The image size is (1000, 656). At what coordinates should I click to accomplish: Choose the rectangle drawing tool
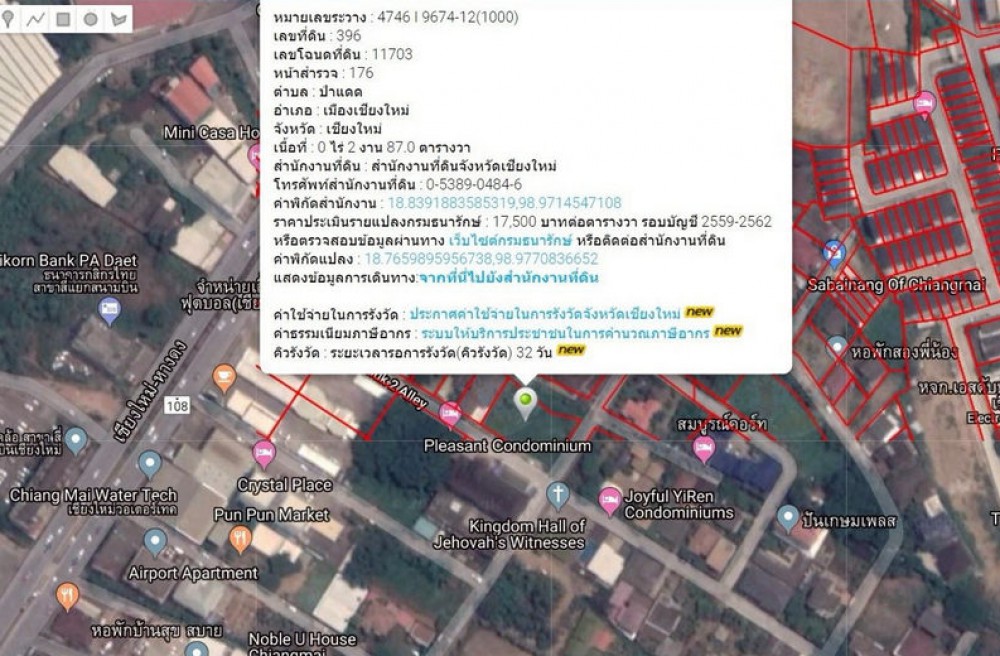click(x=63, y=18)
